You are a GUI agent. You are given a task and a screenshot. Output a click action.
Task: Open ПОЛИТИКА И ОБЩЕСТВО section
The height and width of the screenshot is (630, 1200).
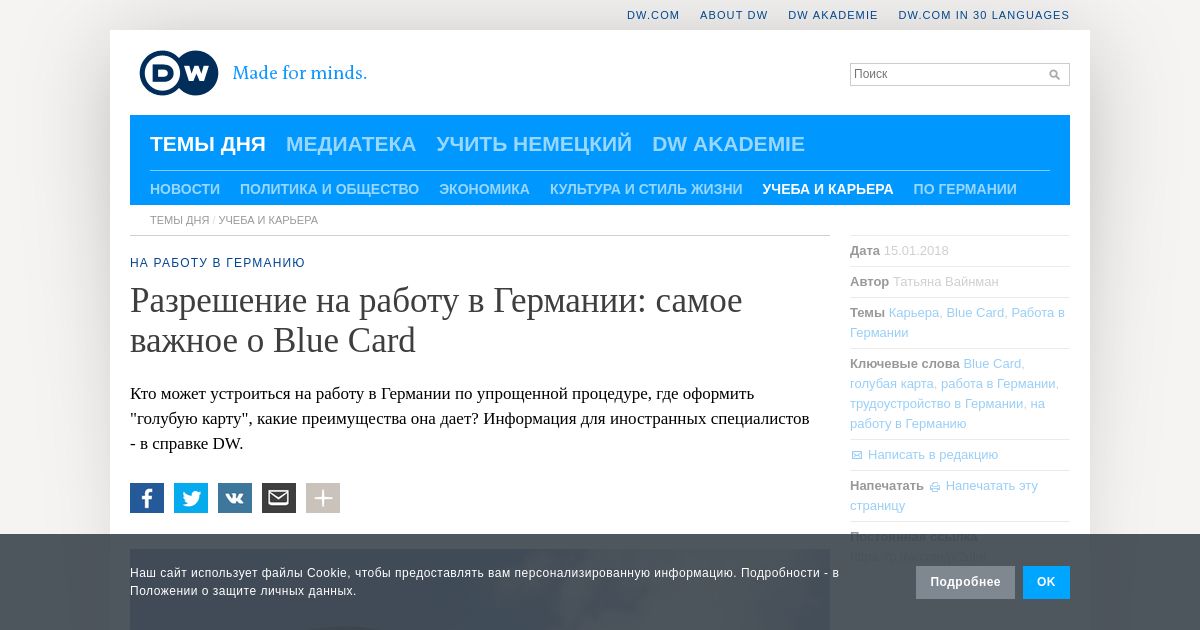329,189
